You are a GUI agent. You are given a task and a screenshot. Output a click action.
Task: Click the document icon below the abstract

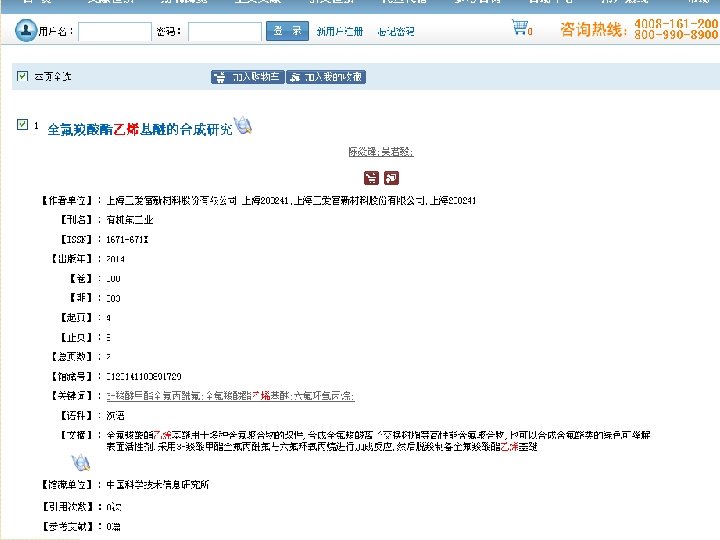click(81, 462)
